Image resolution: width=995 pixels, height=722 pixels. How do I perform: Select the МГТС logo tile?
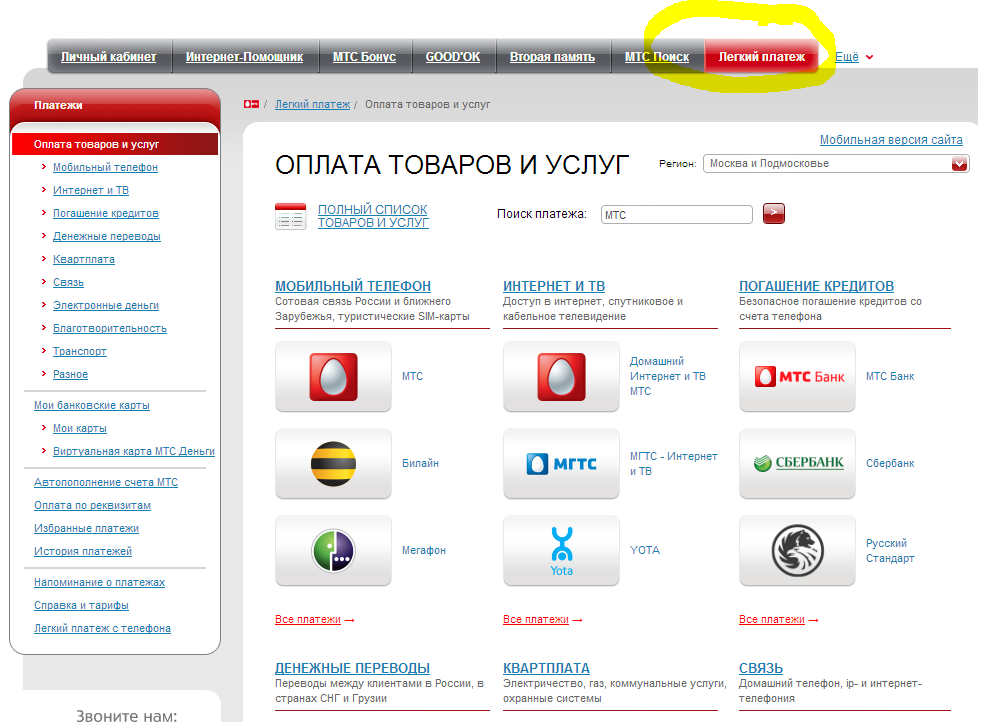[561, 464]
